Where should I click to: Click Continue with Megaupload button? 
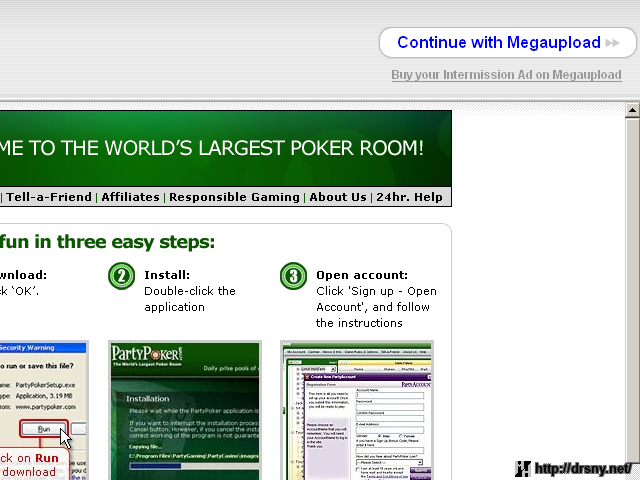[507, 42]
